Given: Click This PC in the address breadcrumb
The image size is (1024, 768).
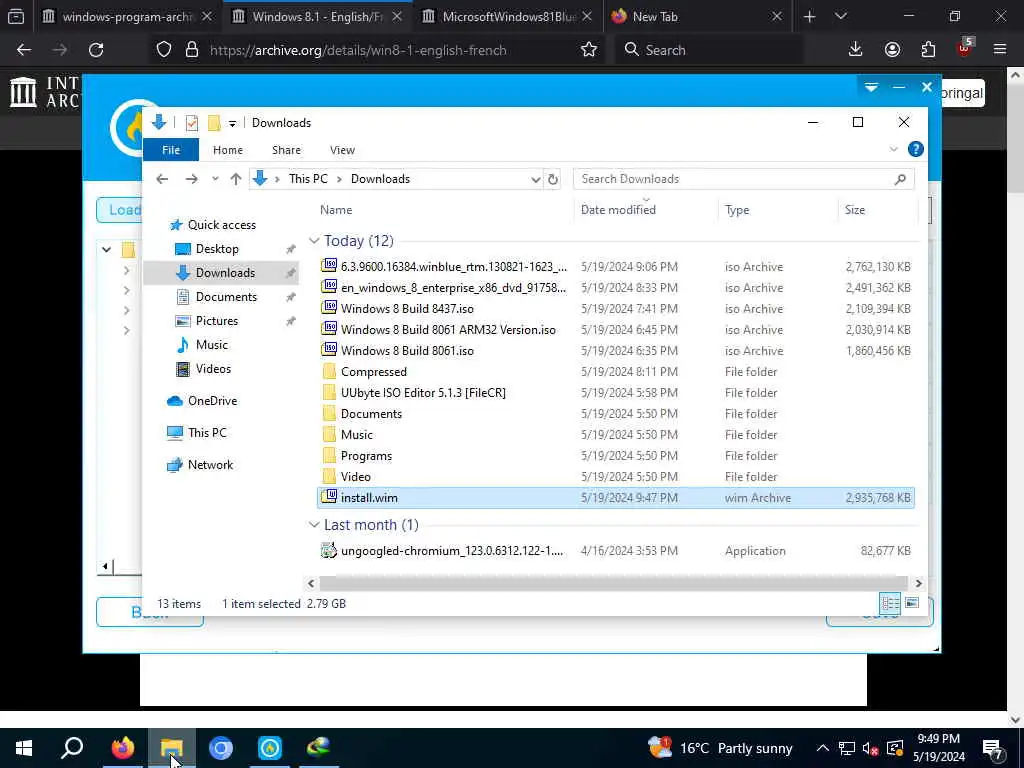Looking at the screenshot, I should 308,179.
